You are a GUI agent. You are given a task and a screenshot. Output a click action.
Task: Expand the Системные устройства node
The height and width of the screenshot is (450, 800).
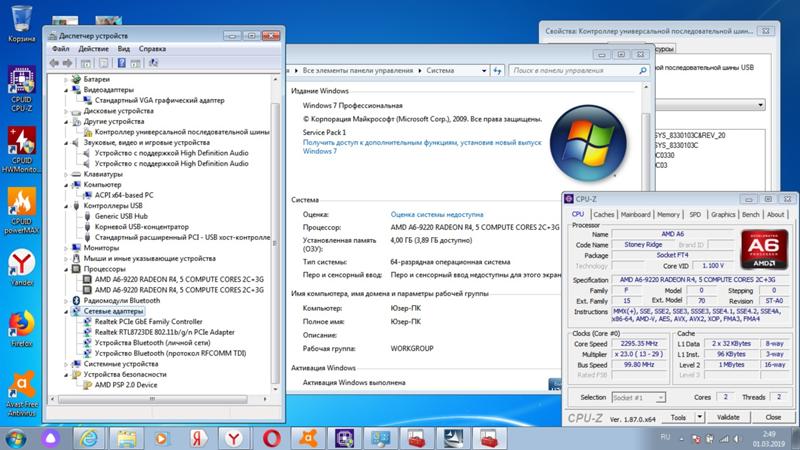click(x=66, y=364)
